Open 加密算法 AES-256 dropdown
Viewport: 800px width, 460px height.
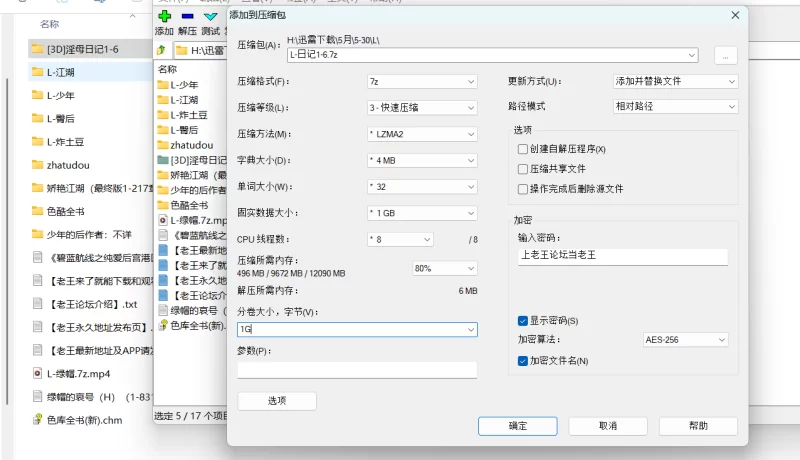[685, 340]
